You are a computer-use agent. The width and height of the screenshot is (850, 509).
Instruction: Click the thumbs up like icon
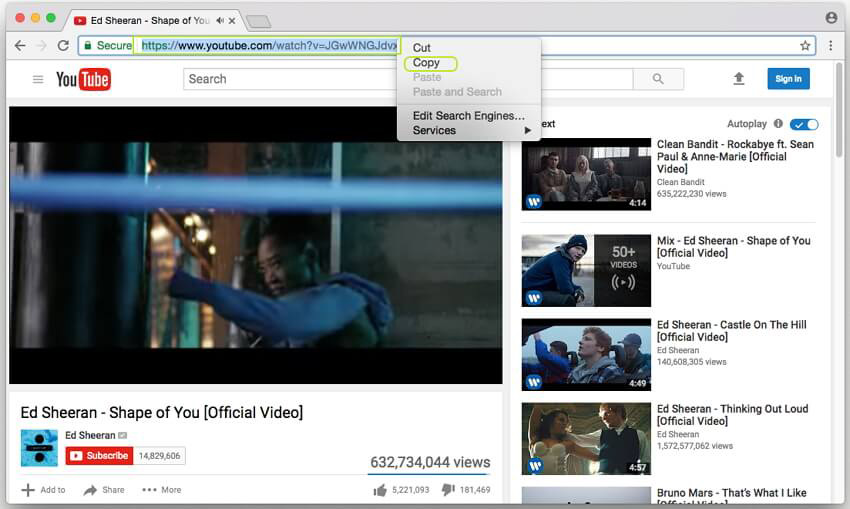pyautogui.click(x=379, y=489)
